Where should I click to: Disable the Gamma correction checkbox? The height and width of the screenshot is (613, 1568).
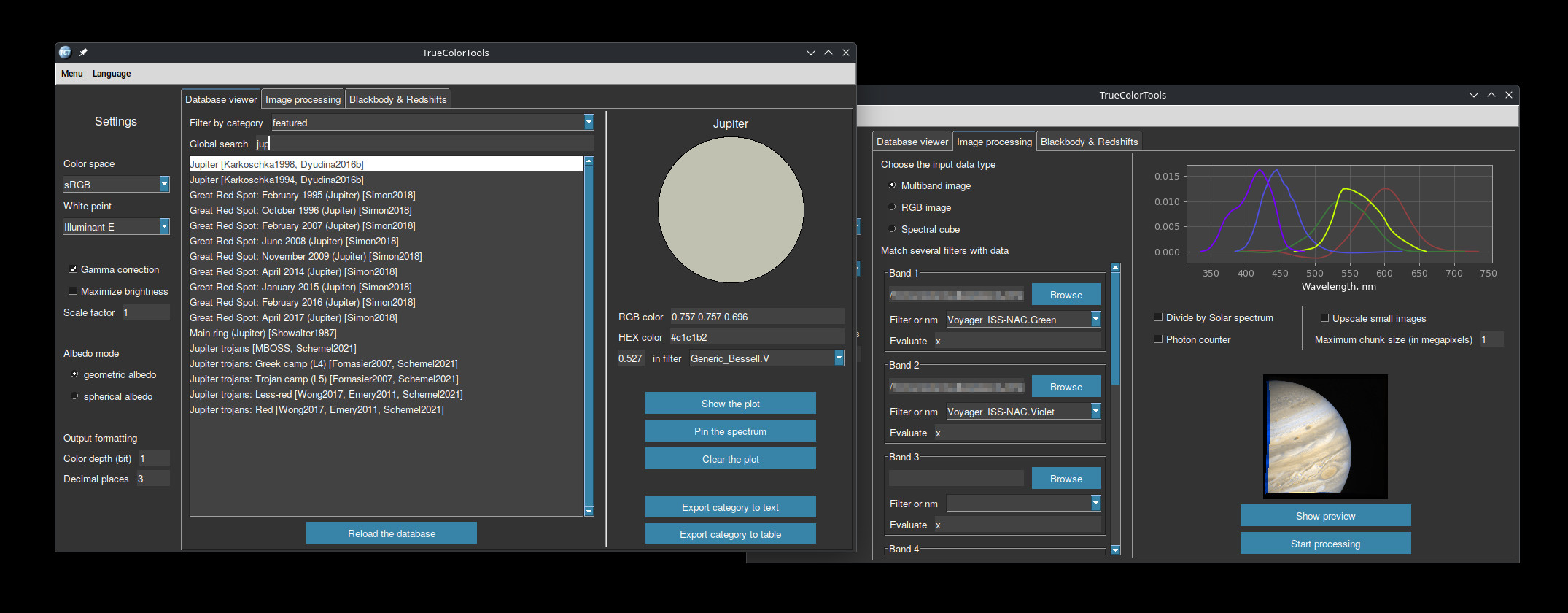(74, 269)
